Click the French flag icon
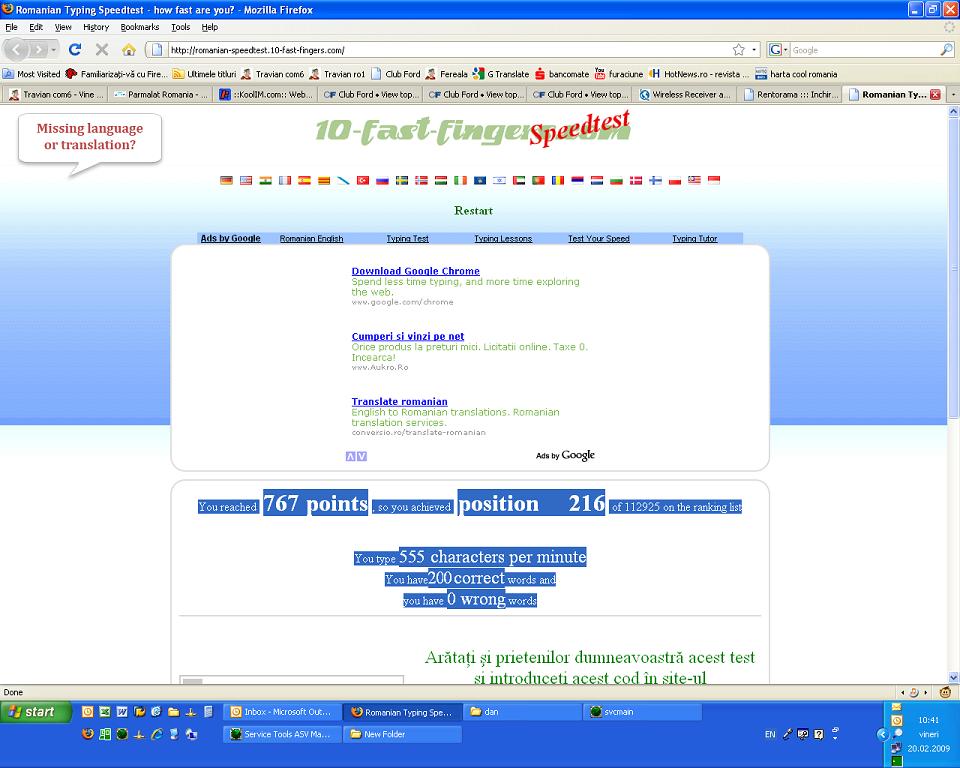Screen dimensions: 960x768 285,181
